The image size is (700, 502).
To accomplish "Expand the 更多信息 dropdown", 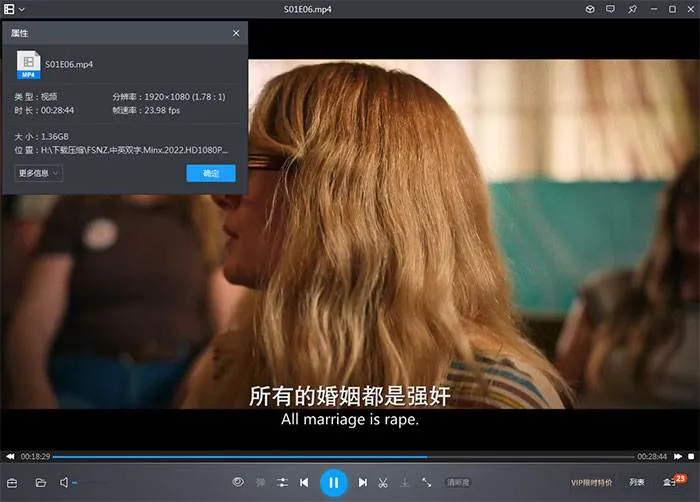I will pyautogui.click(x=38, y=173).
